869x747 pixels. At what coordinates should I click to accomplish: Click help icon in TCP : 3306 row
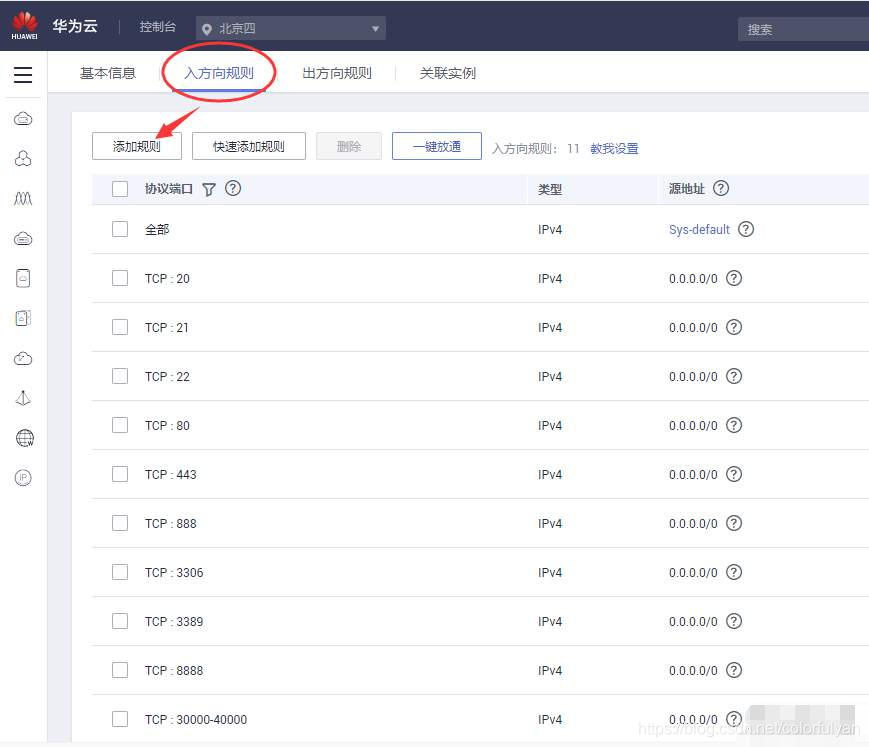[x=734, y=572]
